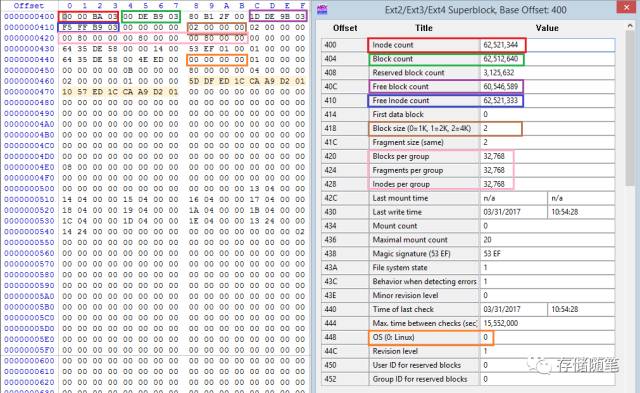Click offset row 0000000500 in hex view
This screenshot has height=393, width=640.
[x=29, y=189]
